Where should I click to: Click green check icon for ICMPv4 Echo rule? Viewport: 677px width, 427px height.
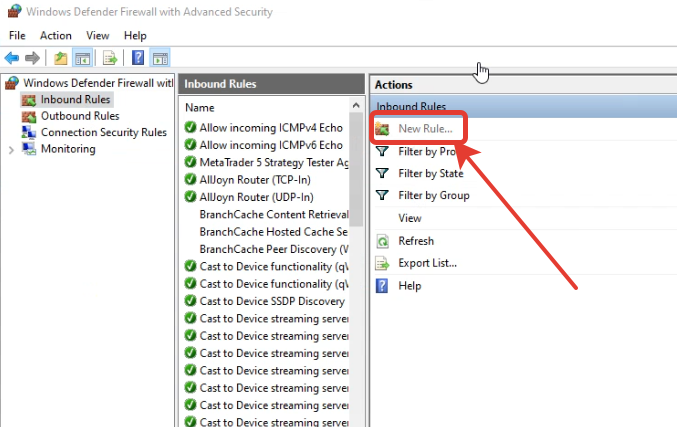pyautogui.click(x=190, y=127)
